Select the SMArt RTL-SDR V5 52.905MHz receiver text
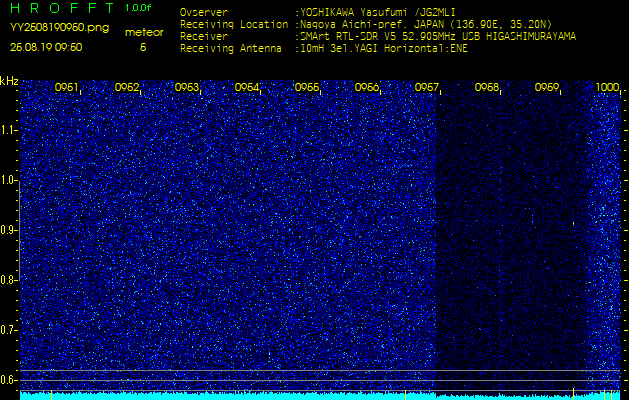This screenshot has height=400, width=629. click(x=438, y=37)
